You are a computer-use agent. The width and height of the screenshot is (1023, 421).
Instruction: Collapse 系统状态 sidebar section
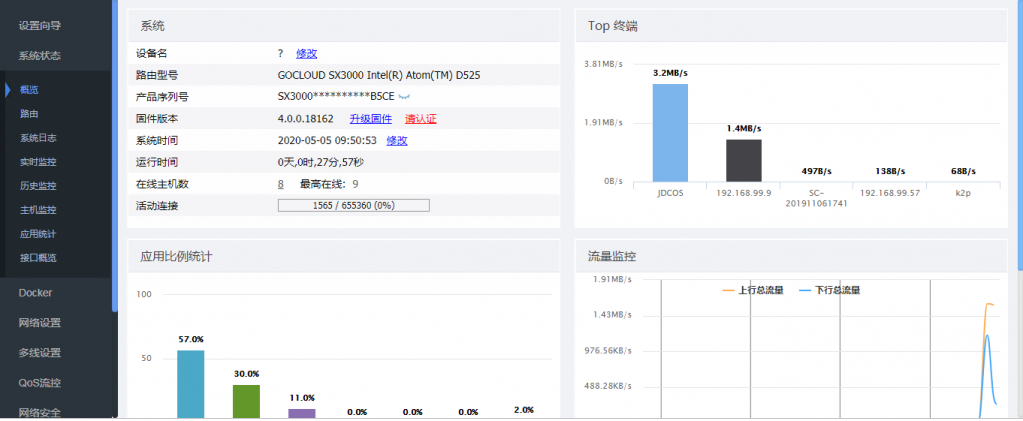click(40, 56)
